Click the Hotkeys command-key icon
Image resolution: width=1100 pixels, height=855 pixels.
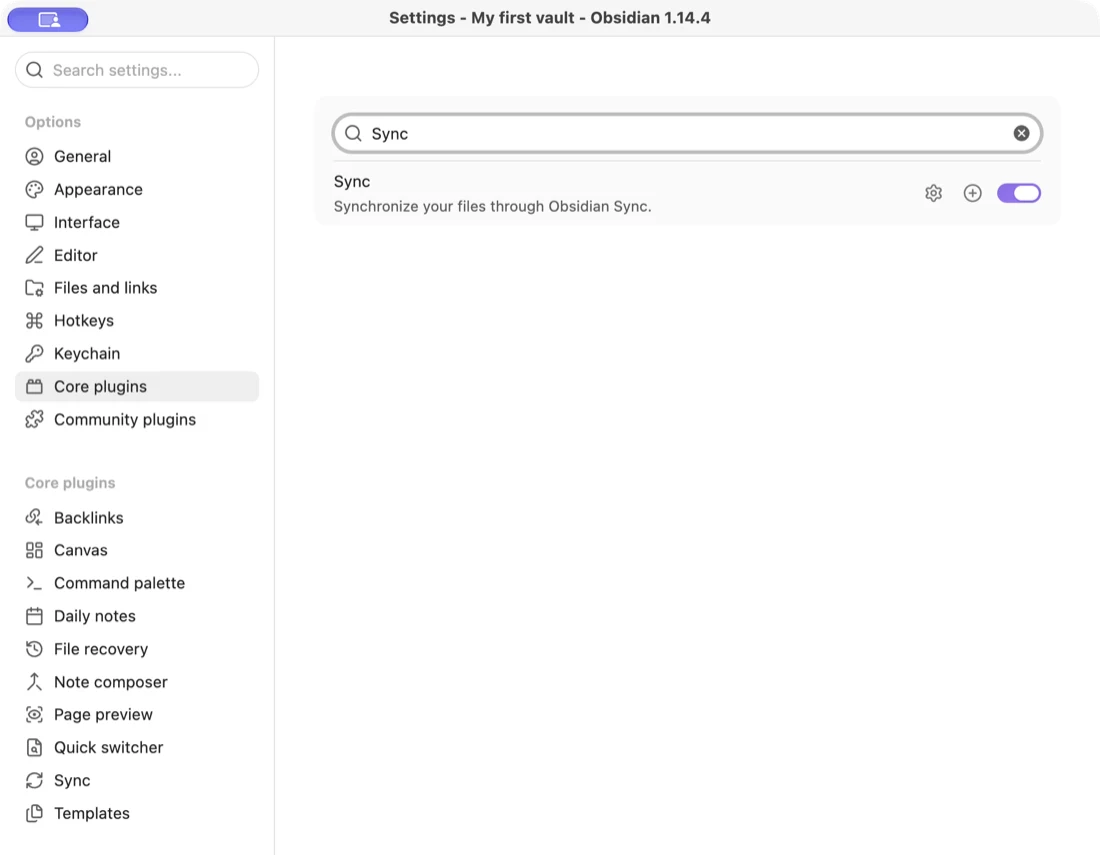click(34, 321)
